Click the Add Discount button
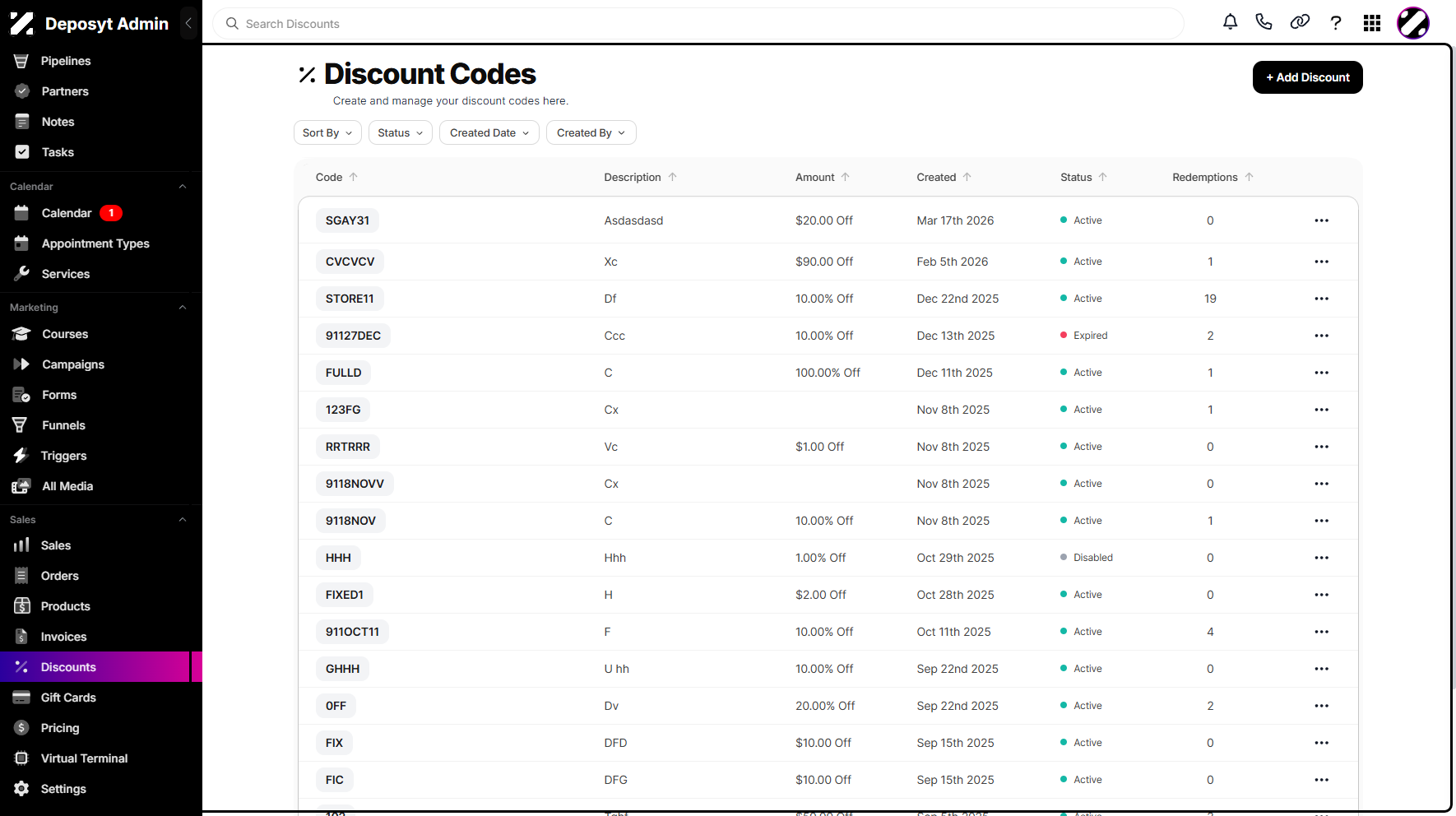 click(1308, 77)
